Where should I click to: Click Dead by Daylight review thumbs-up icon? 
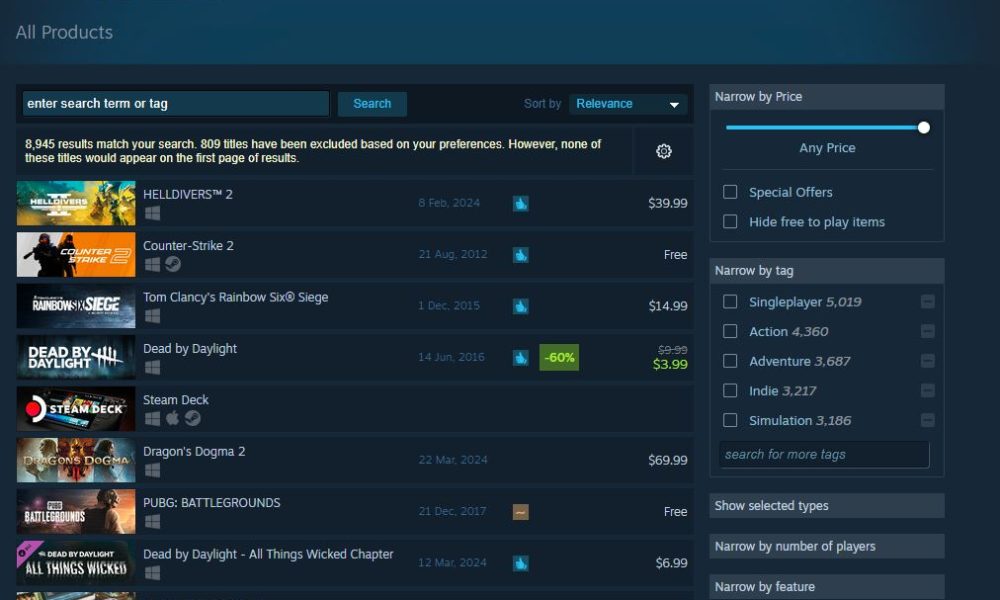click(520, 358)
